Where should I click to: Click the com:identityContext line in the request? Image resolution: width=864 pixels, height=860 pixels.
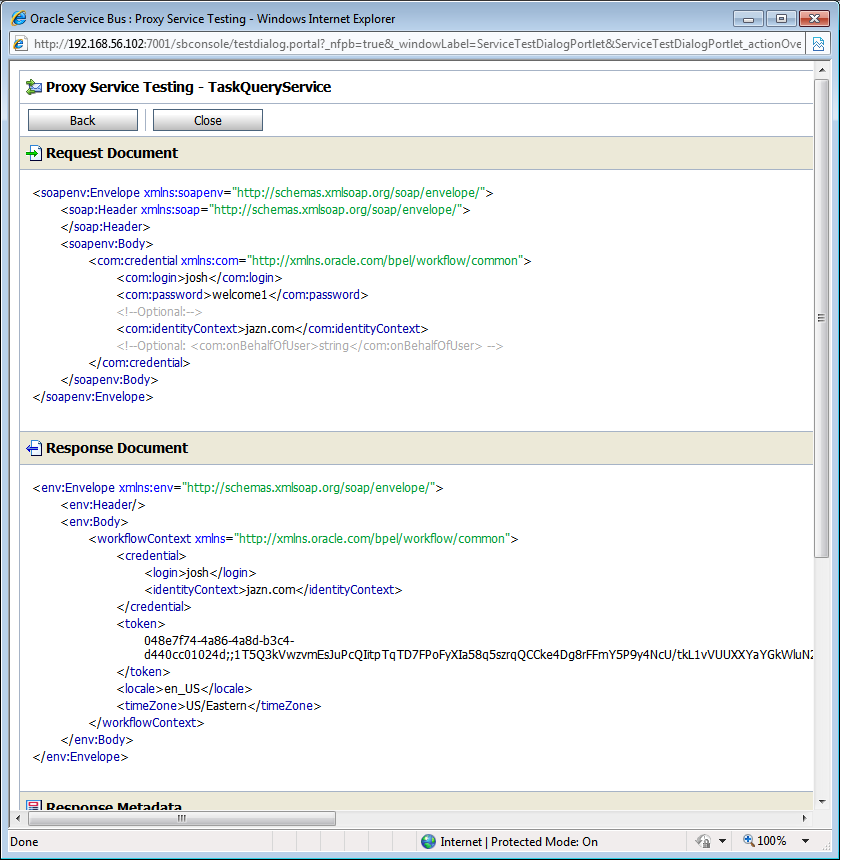click(272, 329)
